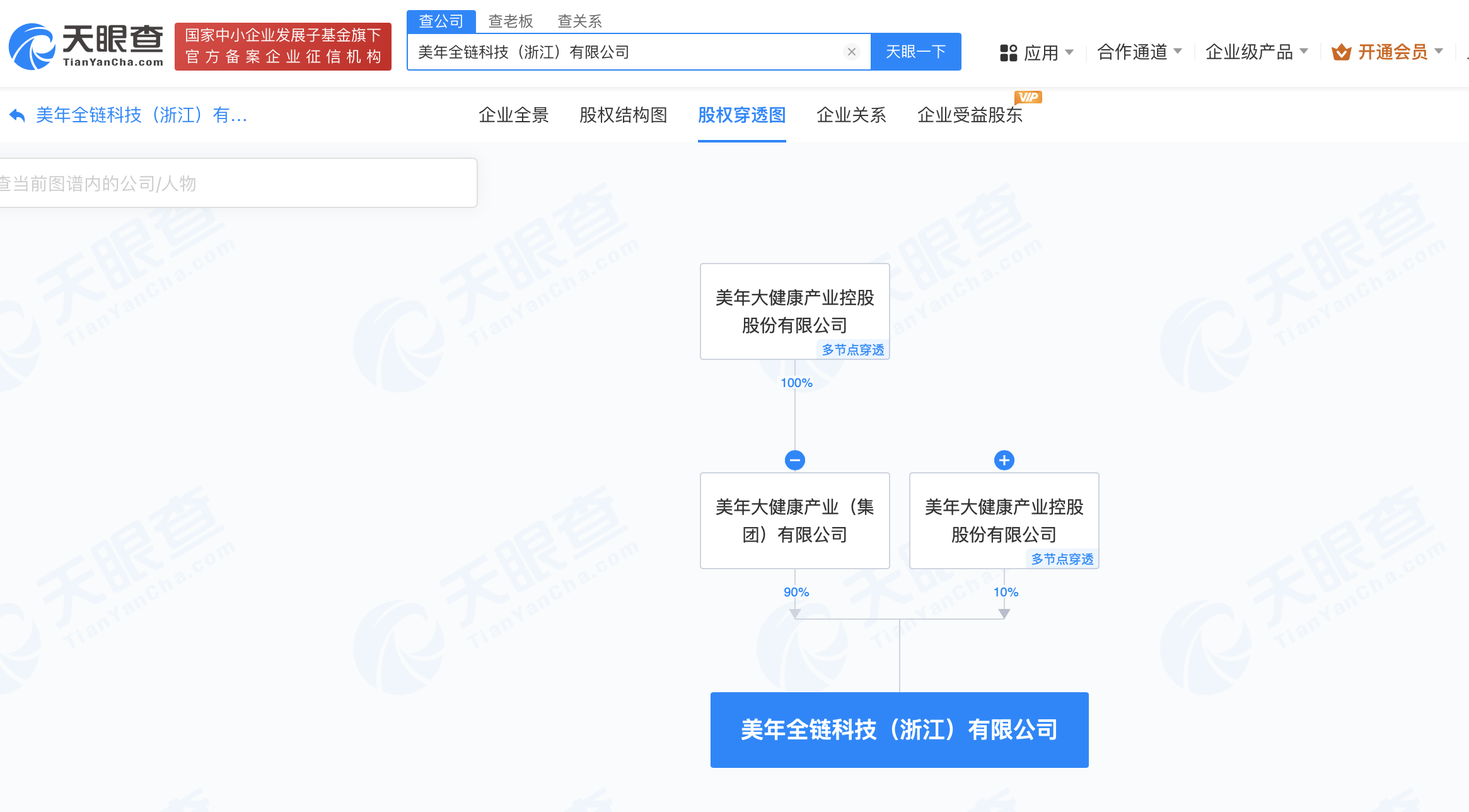The height and width of the screenshot is (812, 1469).
Task: Open the 企业关系 tab
Action: coord(851,115)
